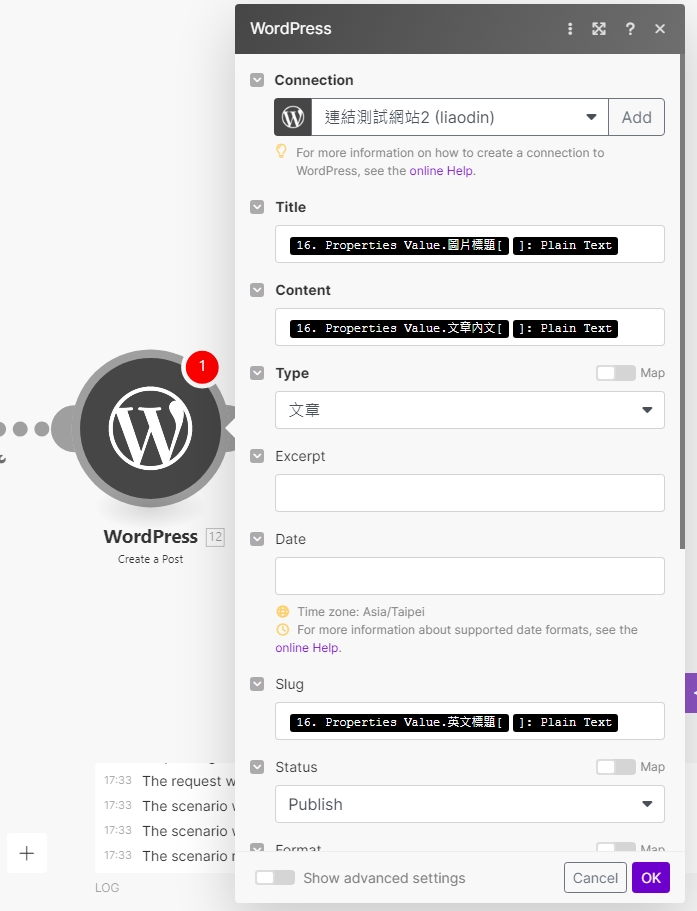Click the empty Excerpt input field

[x=469, y=493]
